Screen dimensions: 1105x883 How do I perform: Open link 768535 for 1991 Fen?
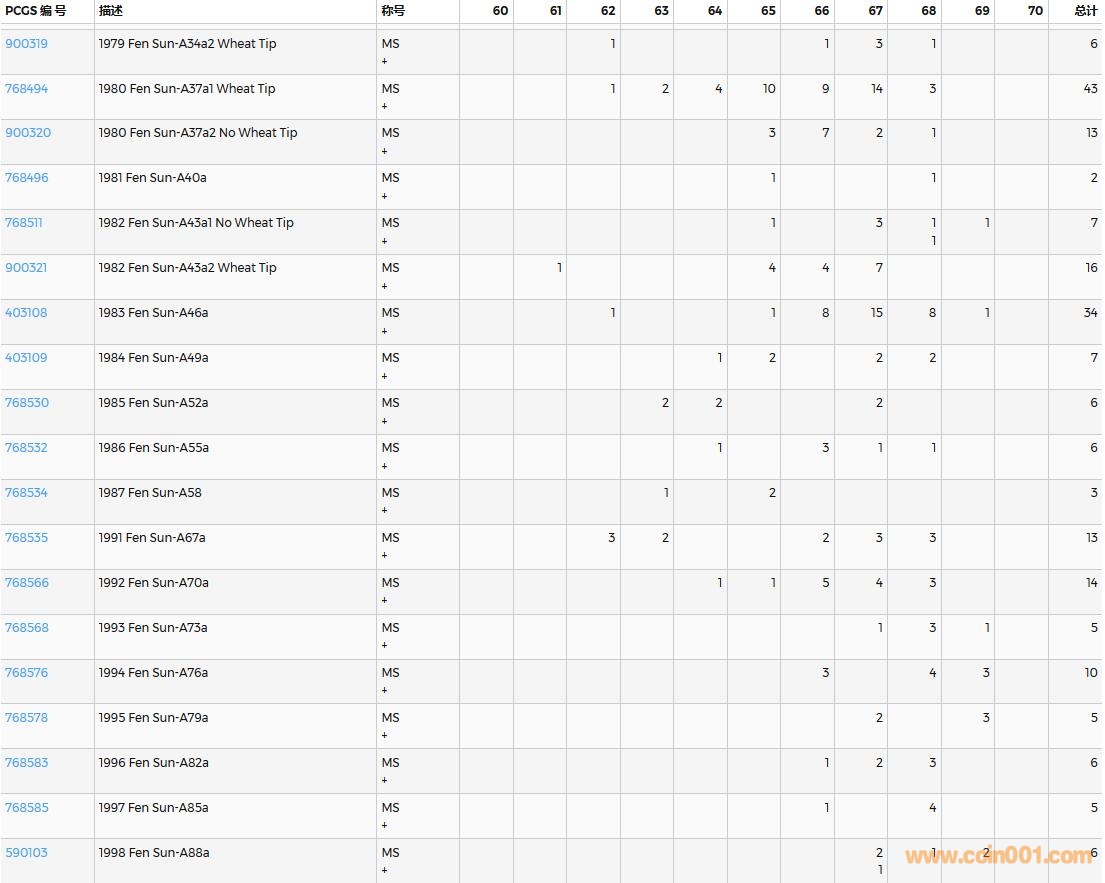(26, 538)
